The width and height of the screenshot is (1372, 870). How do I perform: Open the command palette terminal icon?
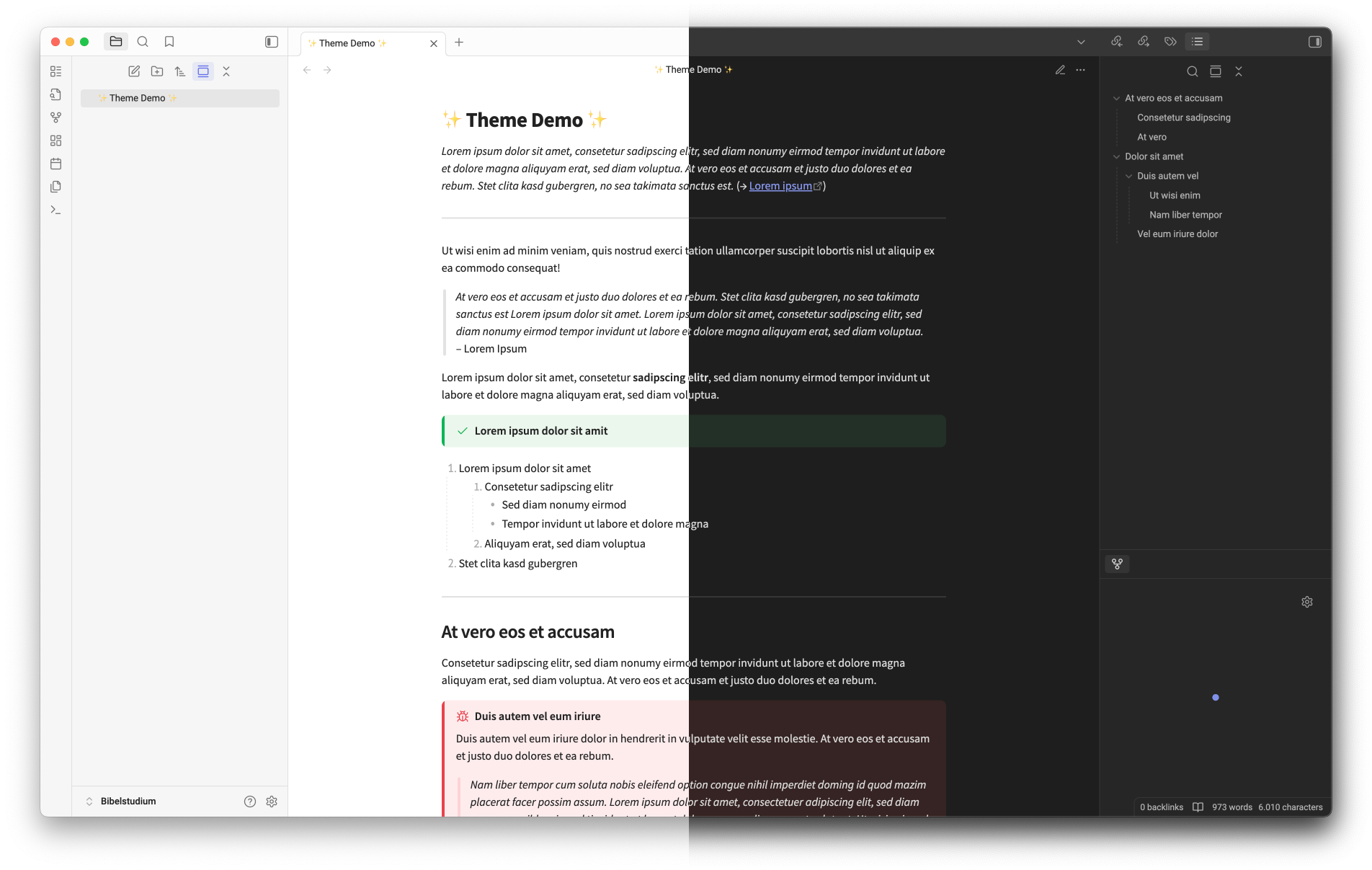56,210
